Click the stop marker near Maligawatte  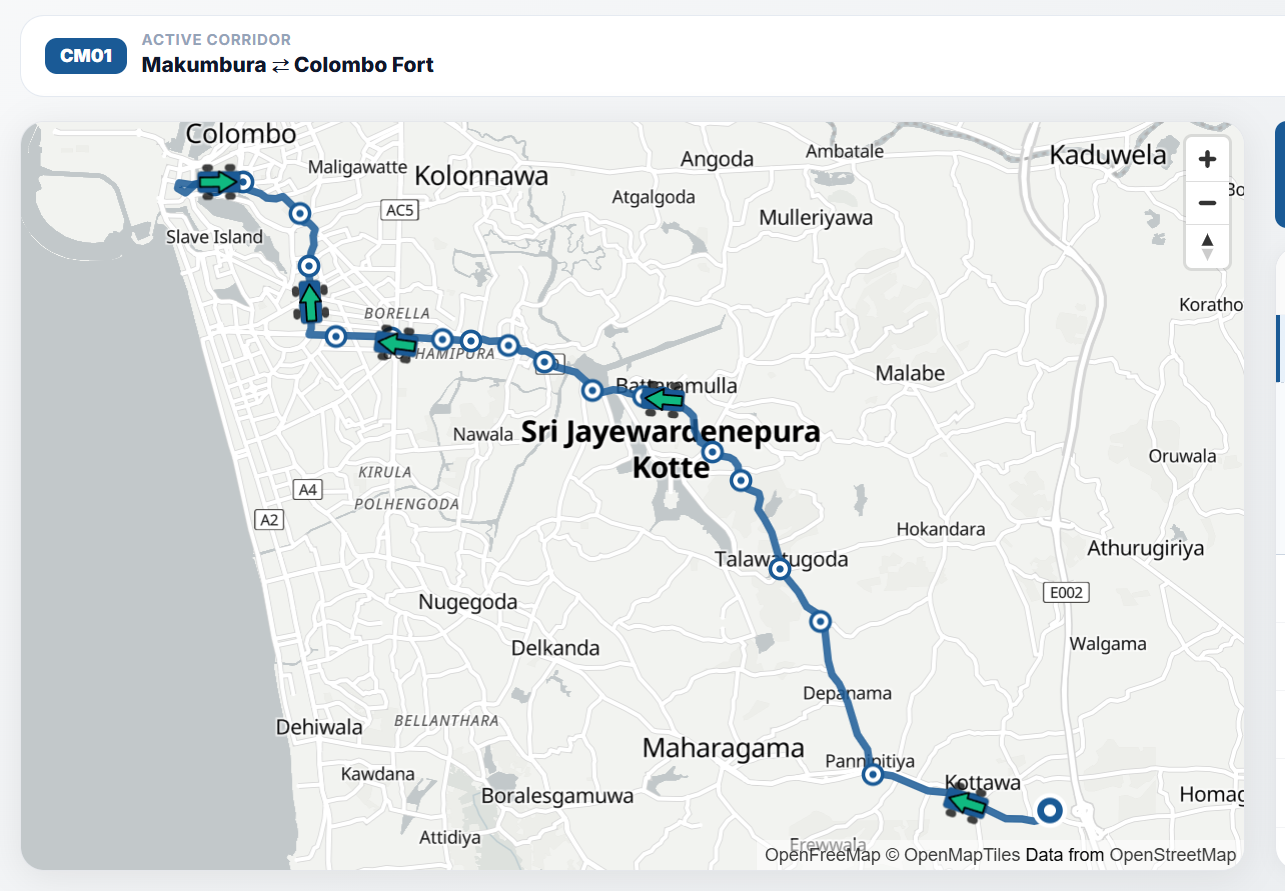(x=299, y=213)
